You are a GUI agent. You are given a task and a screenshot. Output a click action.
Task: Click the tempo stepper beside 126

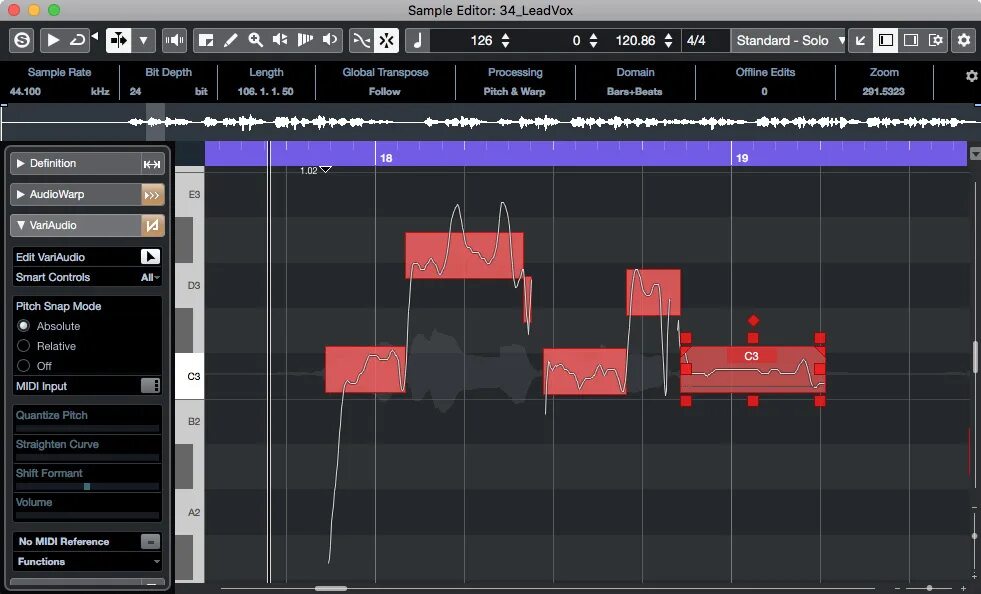506,41
